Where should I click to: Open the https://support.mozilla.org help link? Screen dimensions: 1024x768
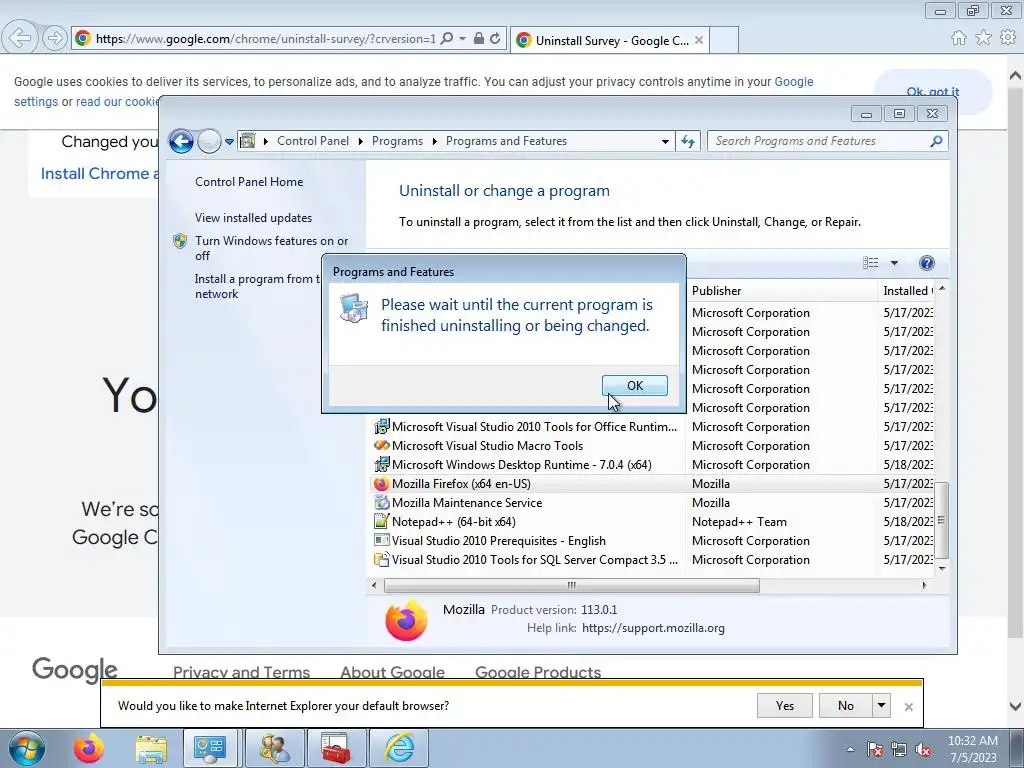point(653,628)
